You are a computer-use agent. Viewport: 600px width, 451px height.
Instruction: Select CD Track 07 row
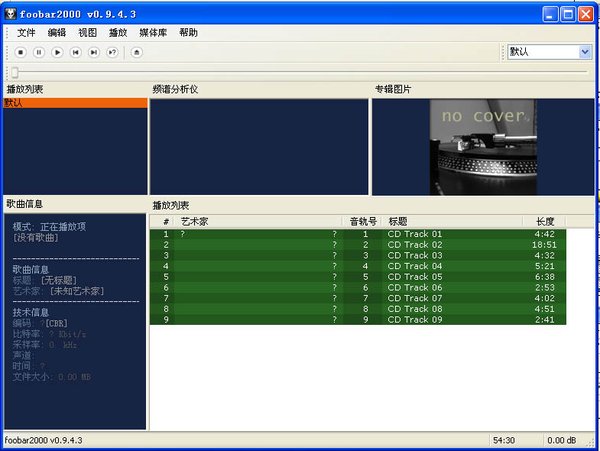pos(358,298)
